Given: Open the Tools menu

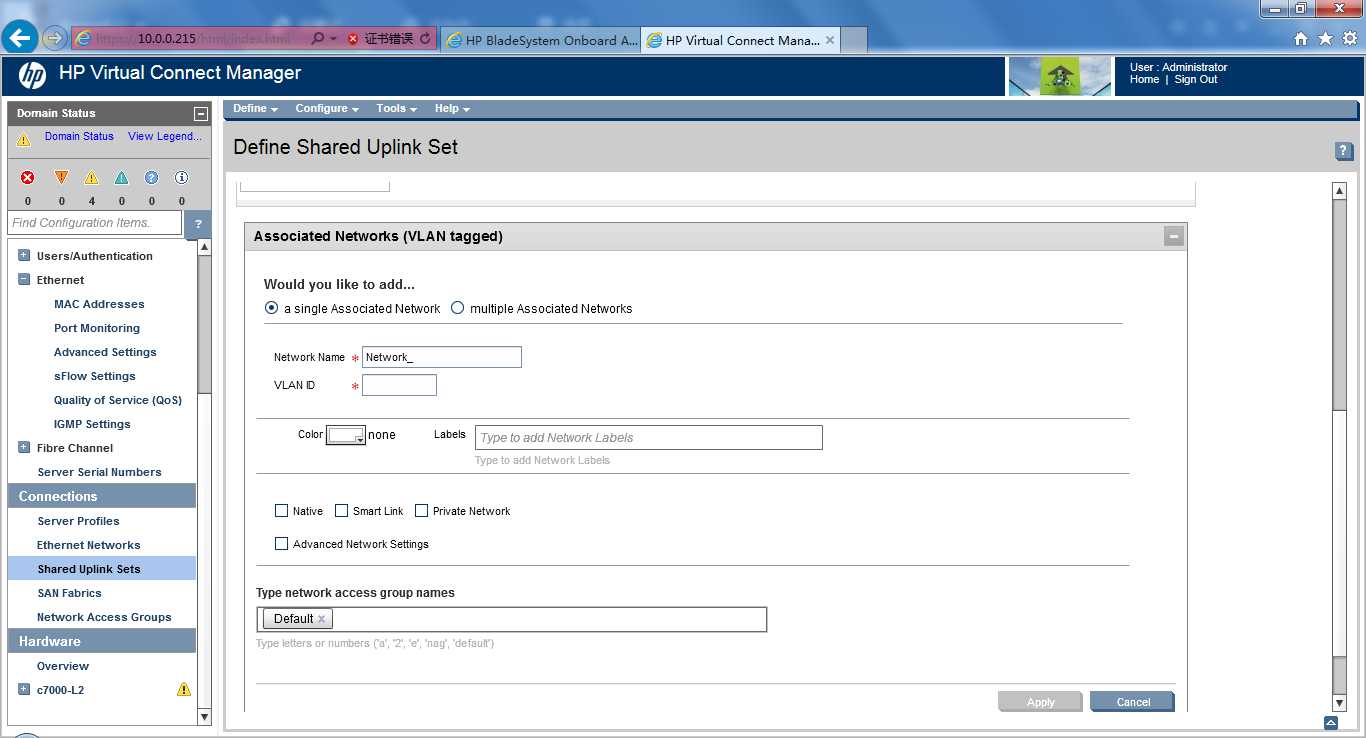Looking at the screenshot, I should (397, 108).
